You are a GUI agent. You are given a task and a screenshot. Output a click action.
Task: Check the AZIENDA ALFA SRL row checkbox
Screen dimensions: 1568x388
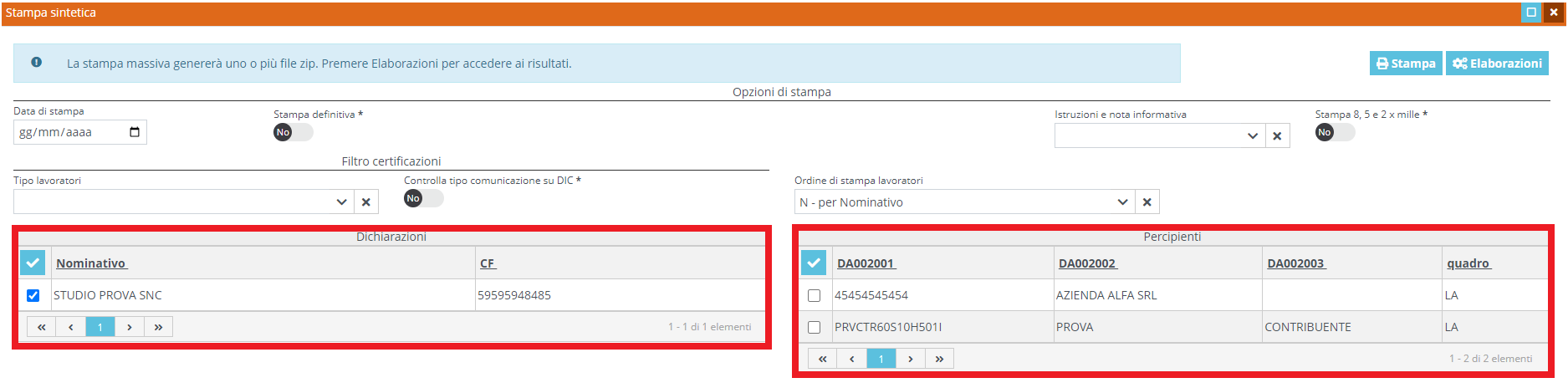815,295
